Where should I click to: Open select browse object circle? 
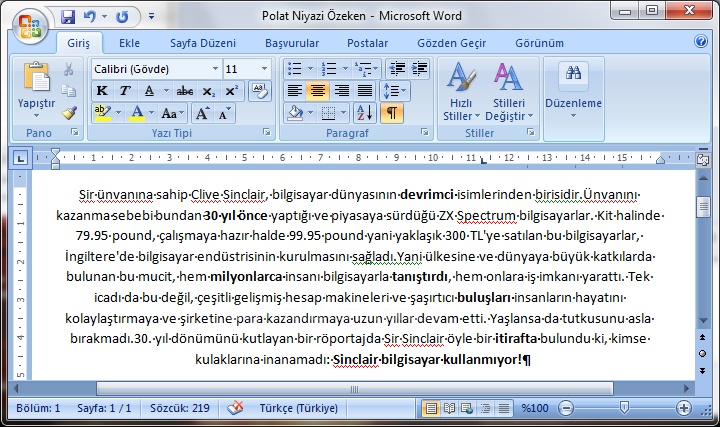(703, 354)
